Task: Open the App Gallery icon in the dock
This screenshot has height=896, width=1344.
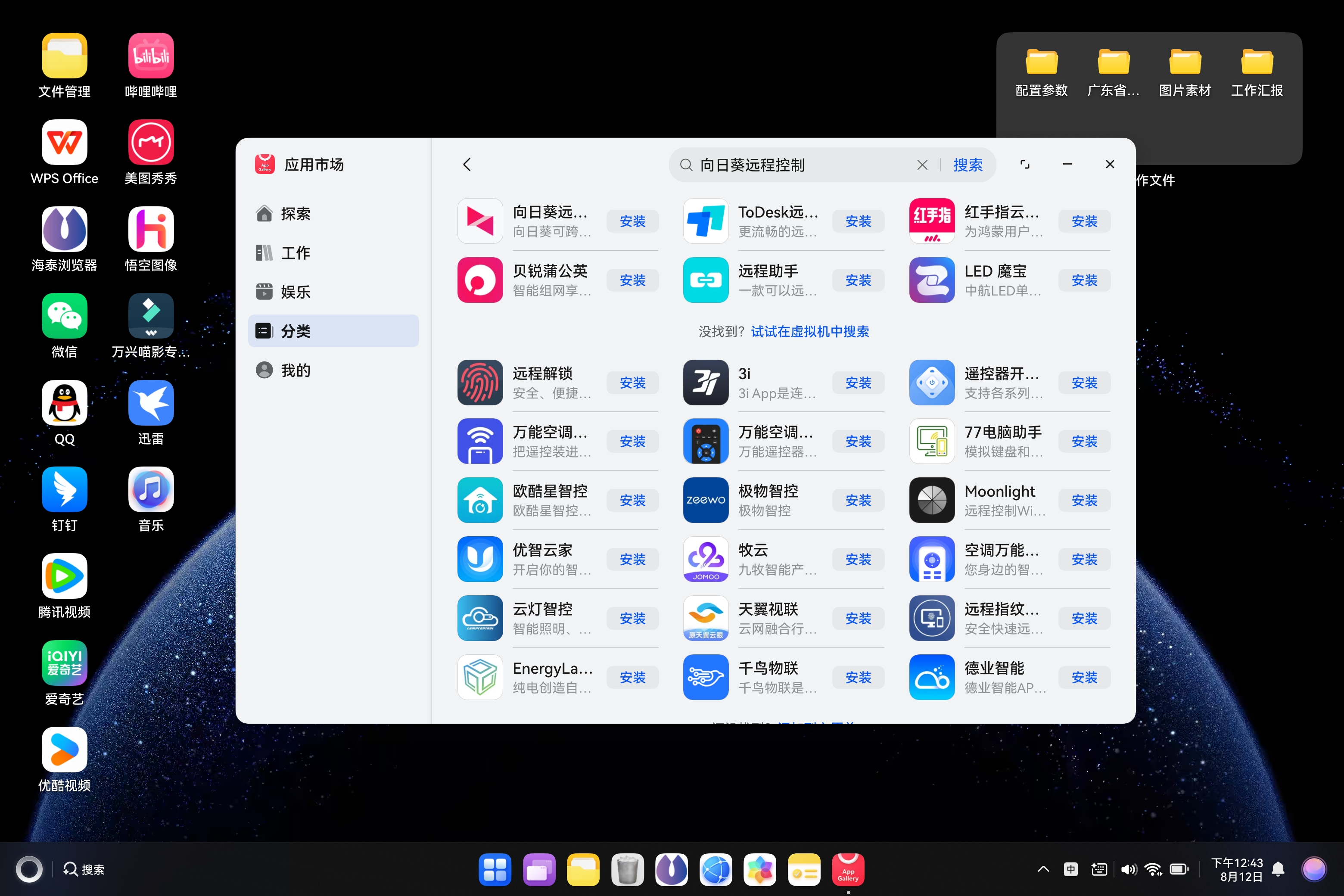Action: [x=848, y=869]
